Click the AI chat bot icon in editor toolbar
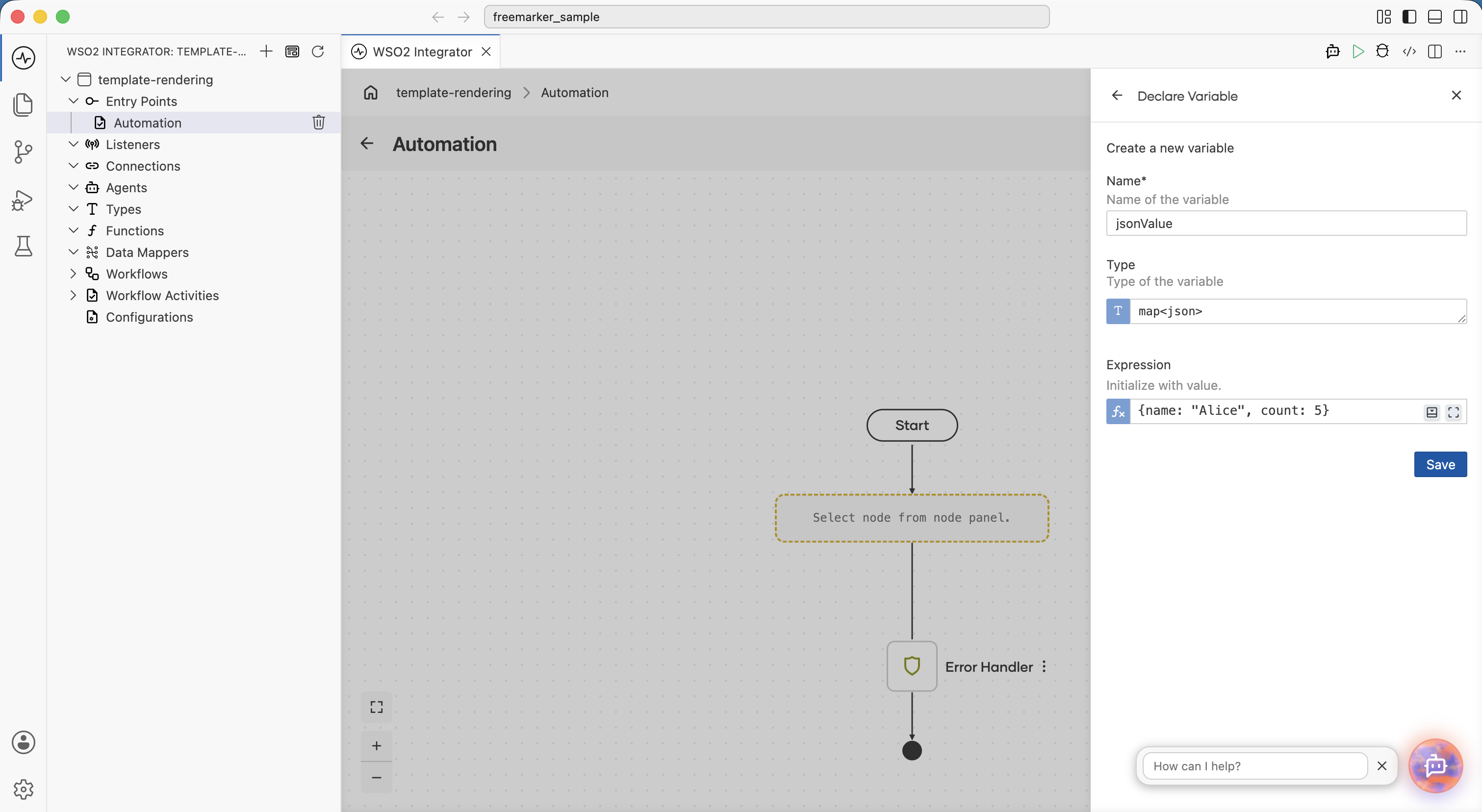Image resolution: width=1482 pixels, height=812 pixels. (x=1332, y=52)
